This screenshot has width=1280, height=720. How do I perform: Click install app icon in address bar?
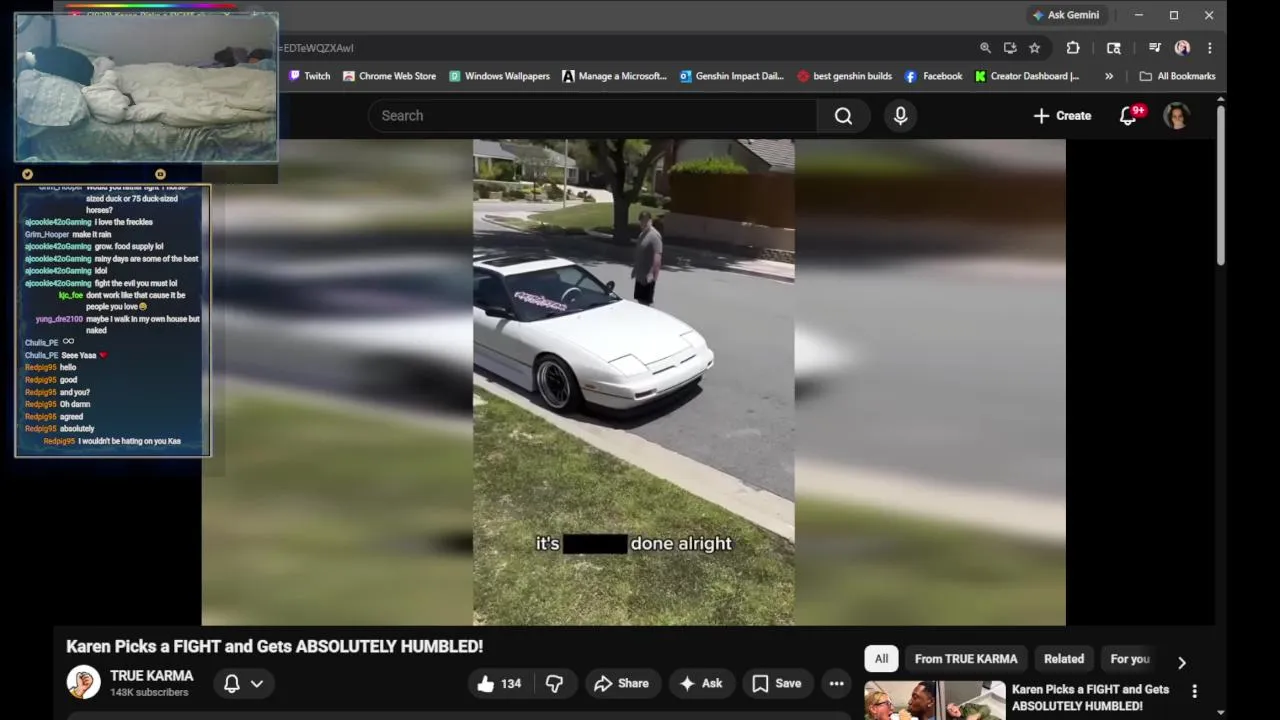(x=1010, y=48)
